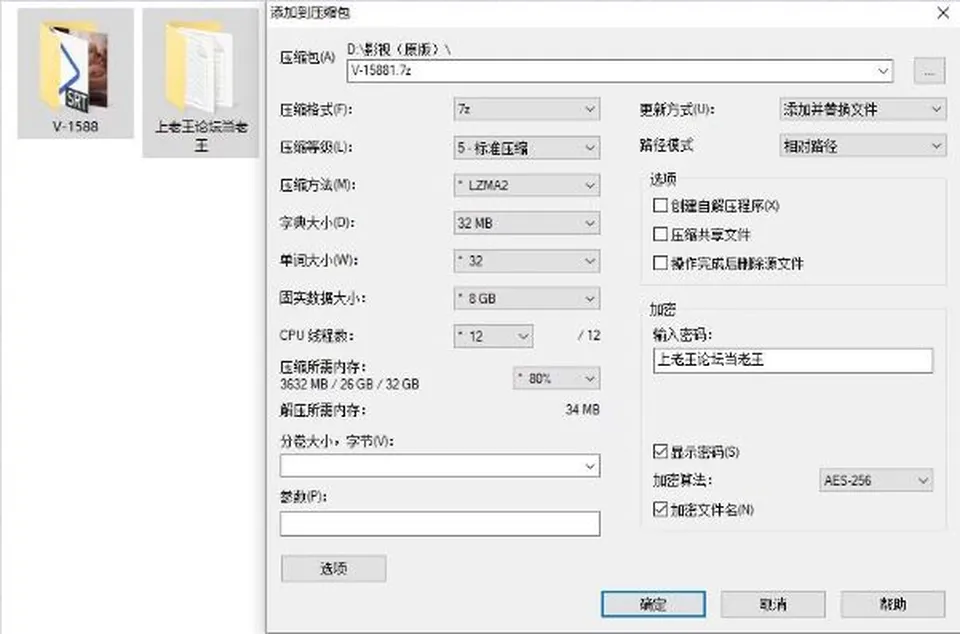Open the 路径模式 相对路径 dropdown

tap(863, 146)
